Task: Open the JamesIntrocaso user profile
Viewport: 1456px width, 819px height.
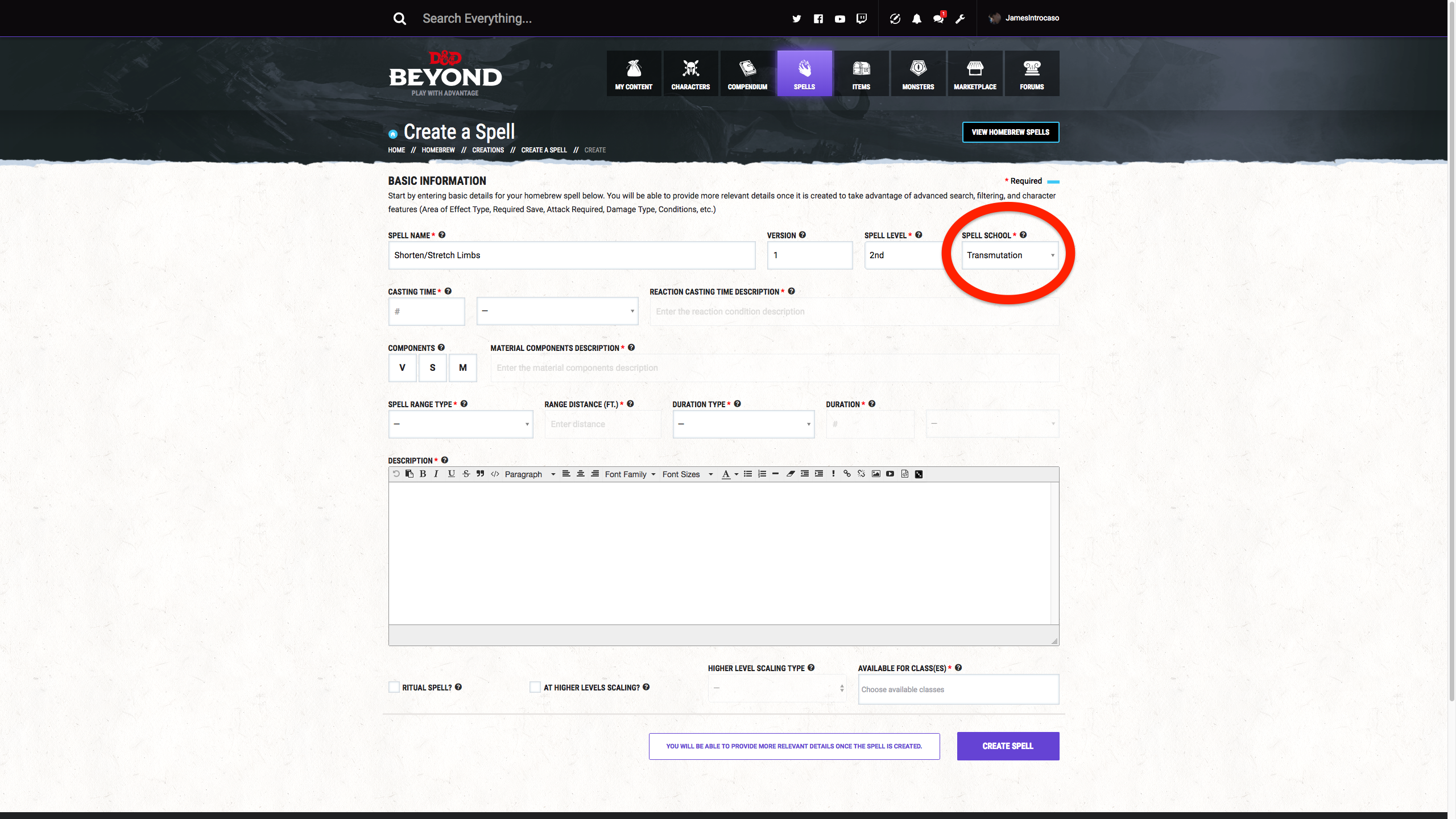Action: click(1024, 18)
